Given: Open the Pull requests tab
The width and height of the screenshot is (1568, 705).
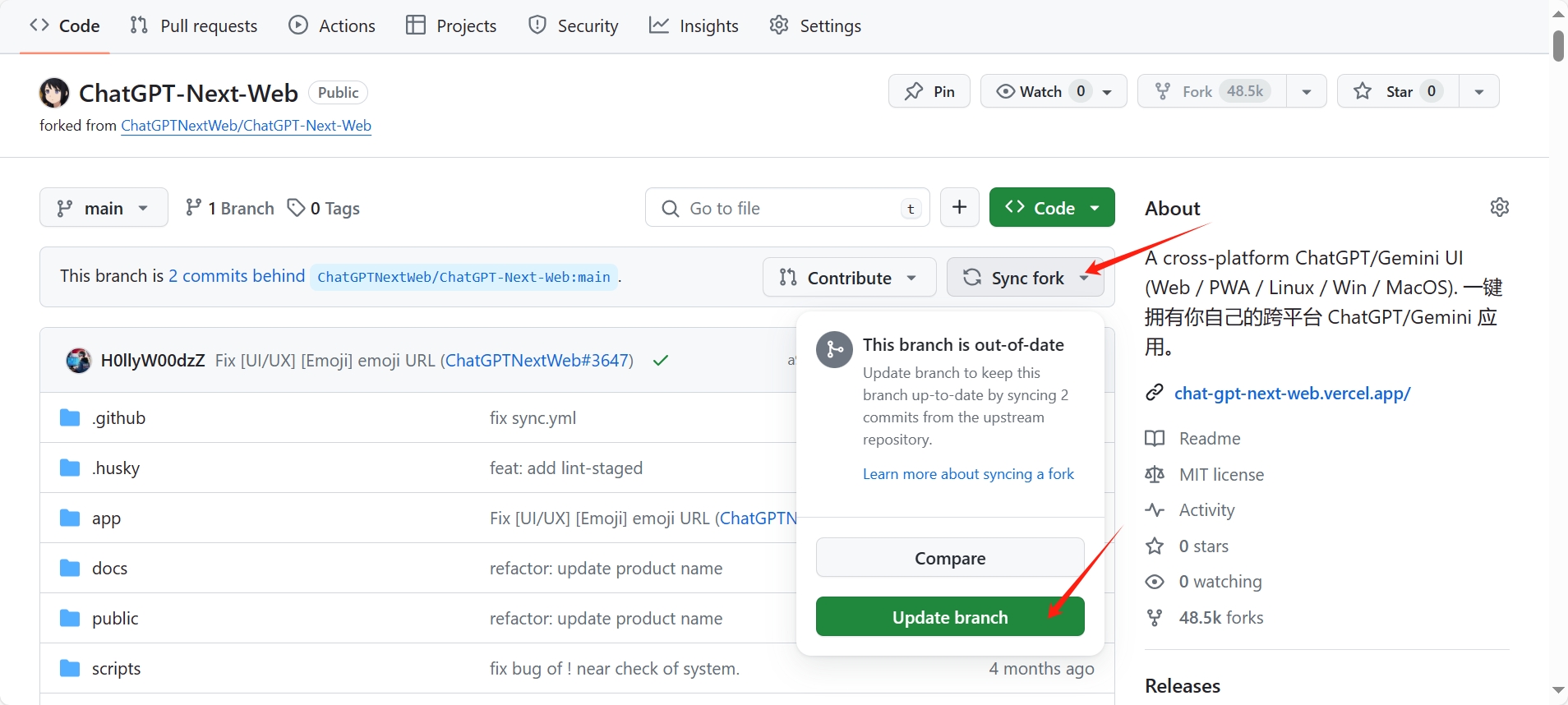Looking at the screenshot, I should point(194,25).
